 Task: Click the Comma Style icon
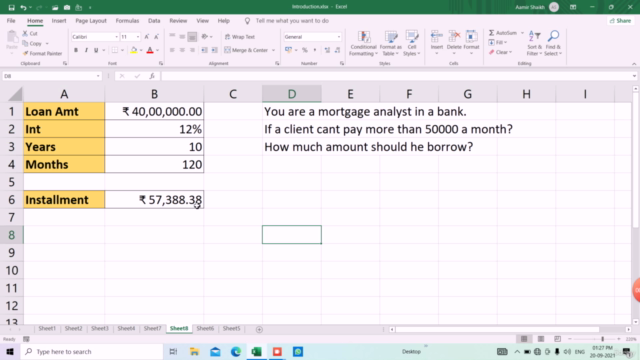(315, 50)
